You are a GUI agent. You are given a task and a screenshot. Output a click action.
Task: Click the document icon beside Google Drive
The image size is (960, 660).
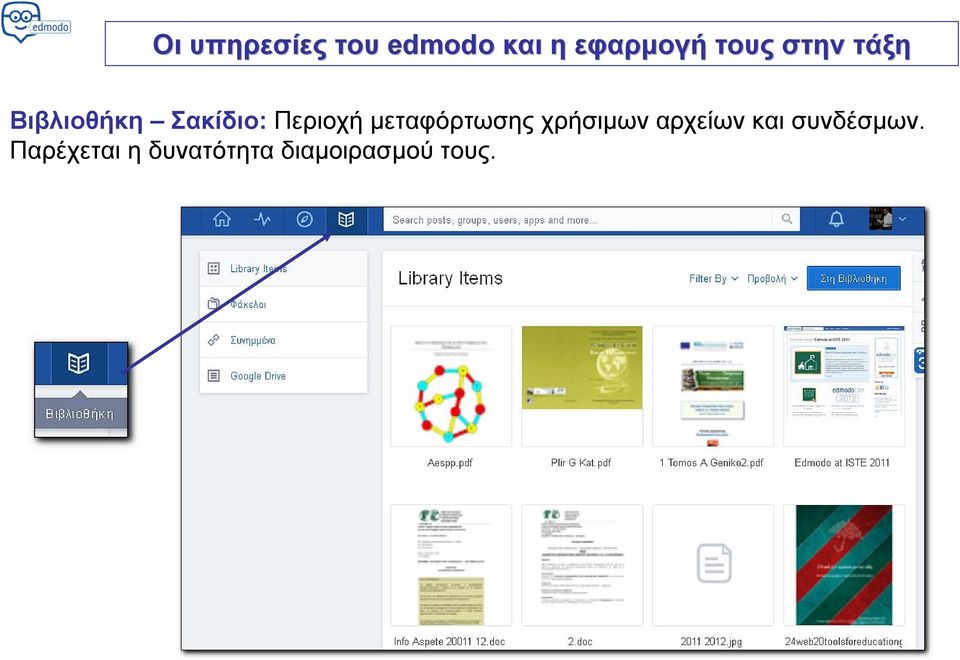click(214, 375)
